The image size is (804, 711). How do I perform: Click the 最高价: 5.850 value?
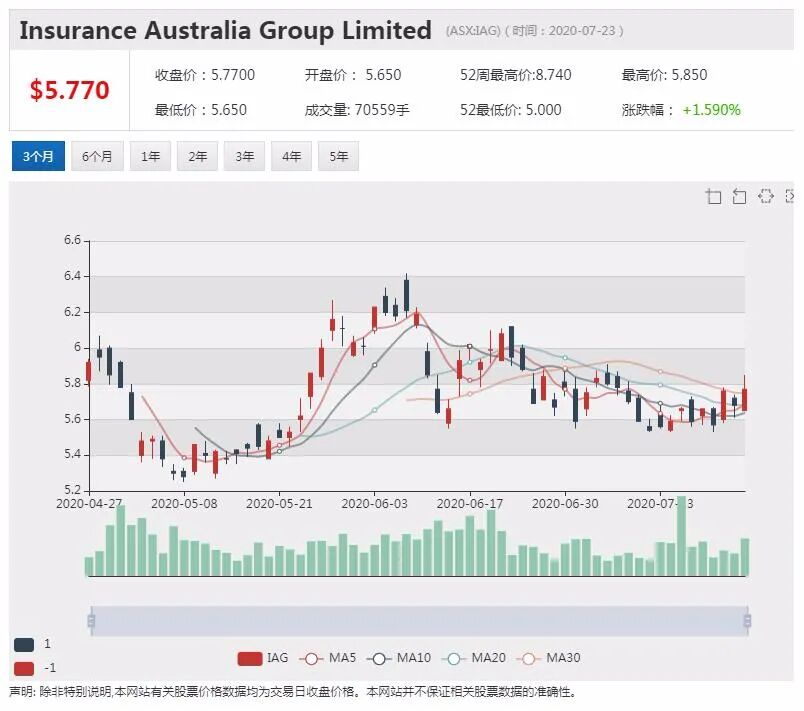(664, 75)
